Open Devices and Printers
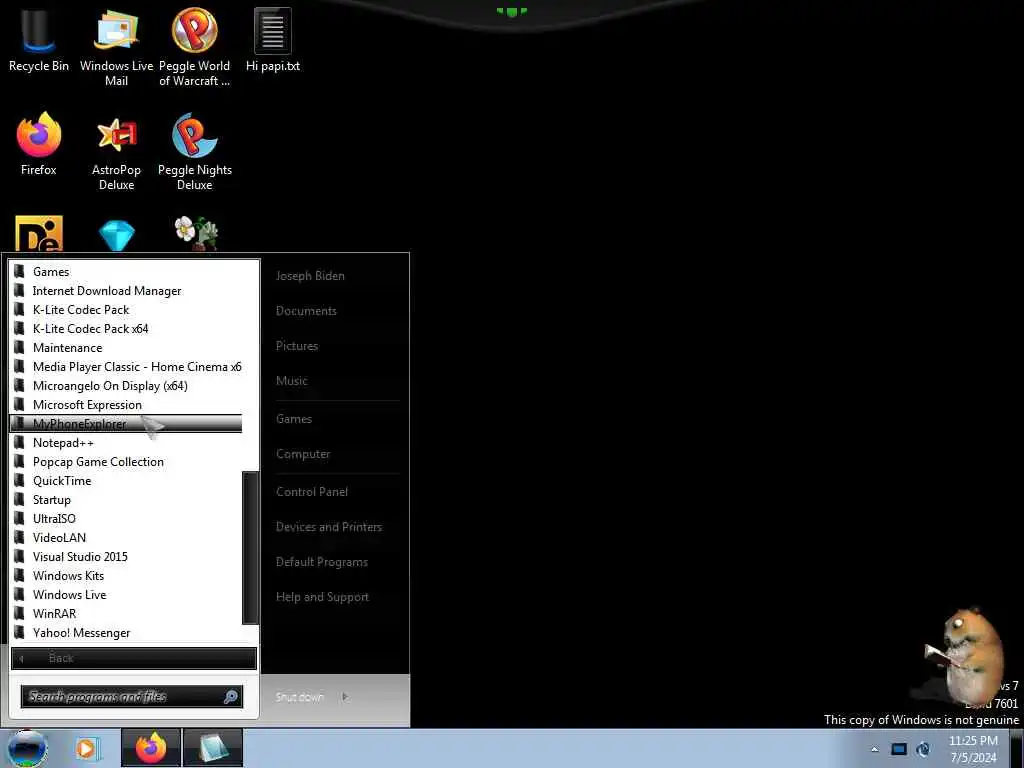The height and width of the screenshot is (768, 1024). (328, 526)
